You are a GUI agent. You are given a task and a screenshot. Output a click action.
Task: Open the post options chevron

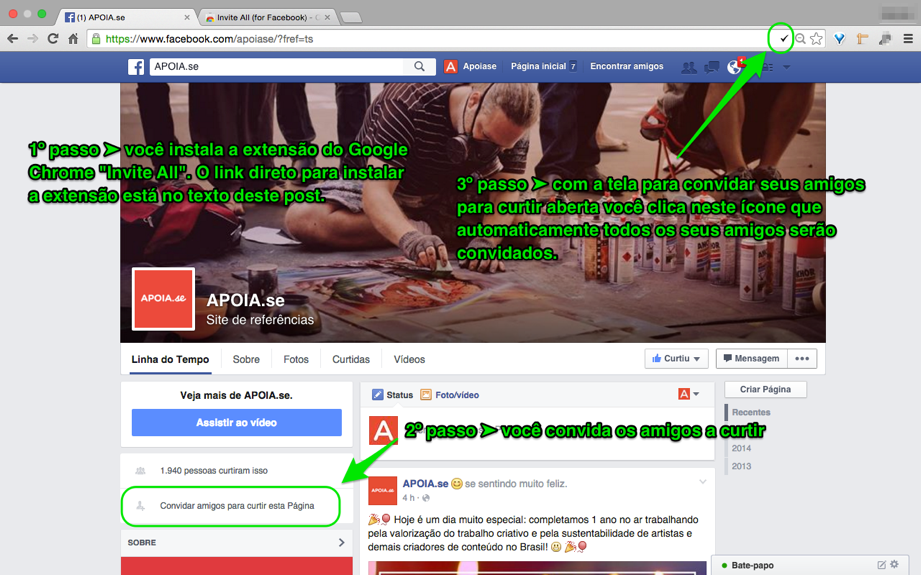702,482
